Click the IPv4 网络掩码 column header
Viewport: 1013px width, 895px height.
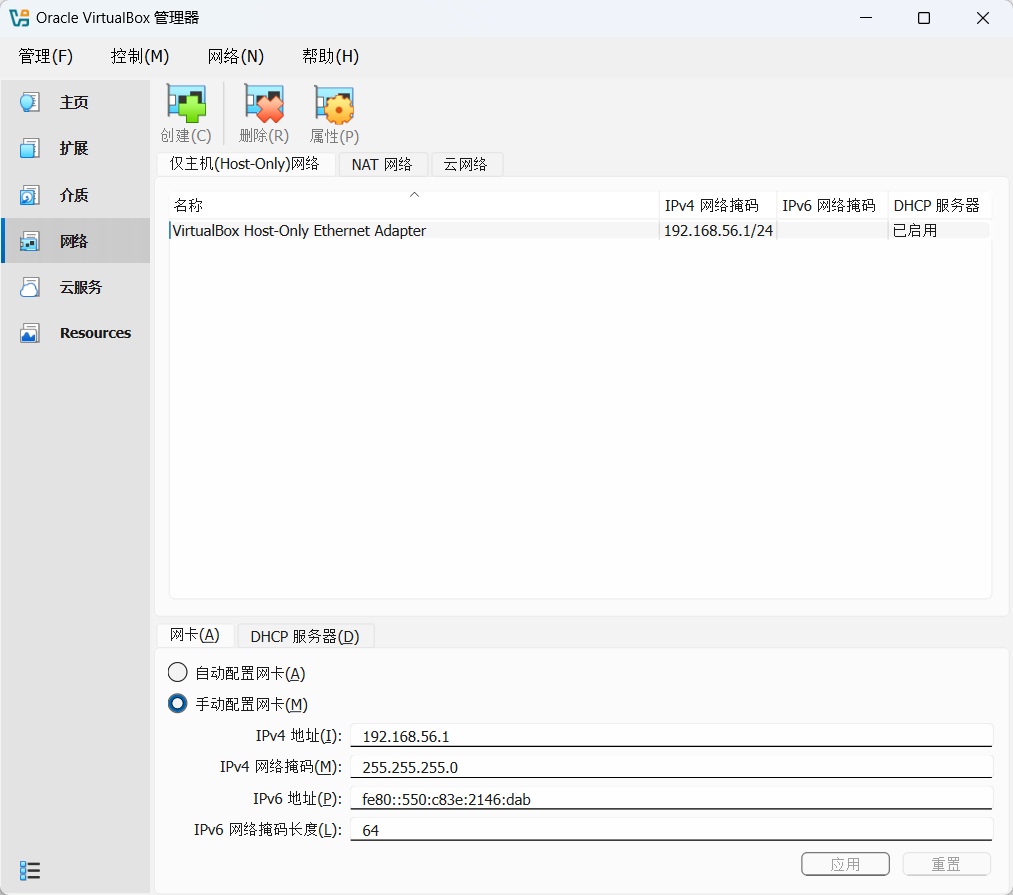coord(717,205)
